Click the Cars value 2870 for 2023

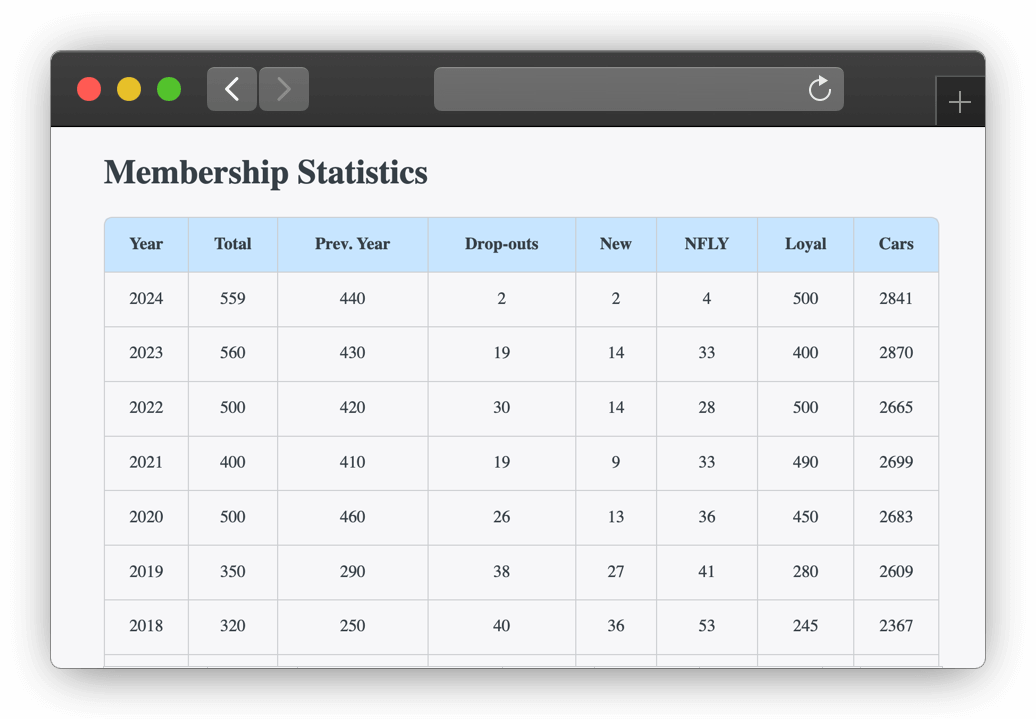896,354
